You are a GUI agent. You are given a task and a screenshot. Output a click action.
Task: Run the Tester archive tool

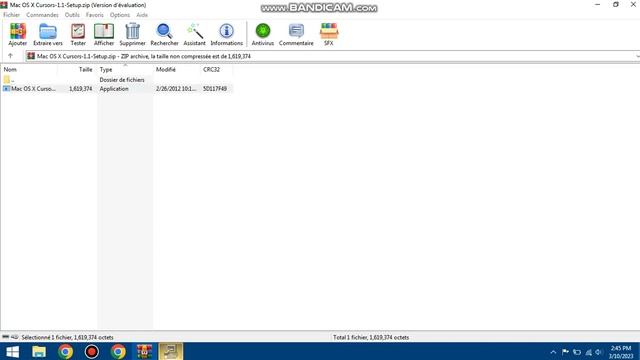[x=78, y=34]
